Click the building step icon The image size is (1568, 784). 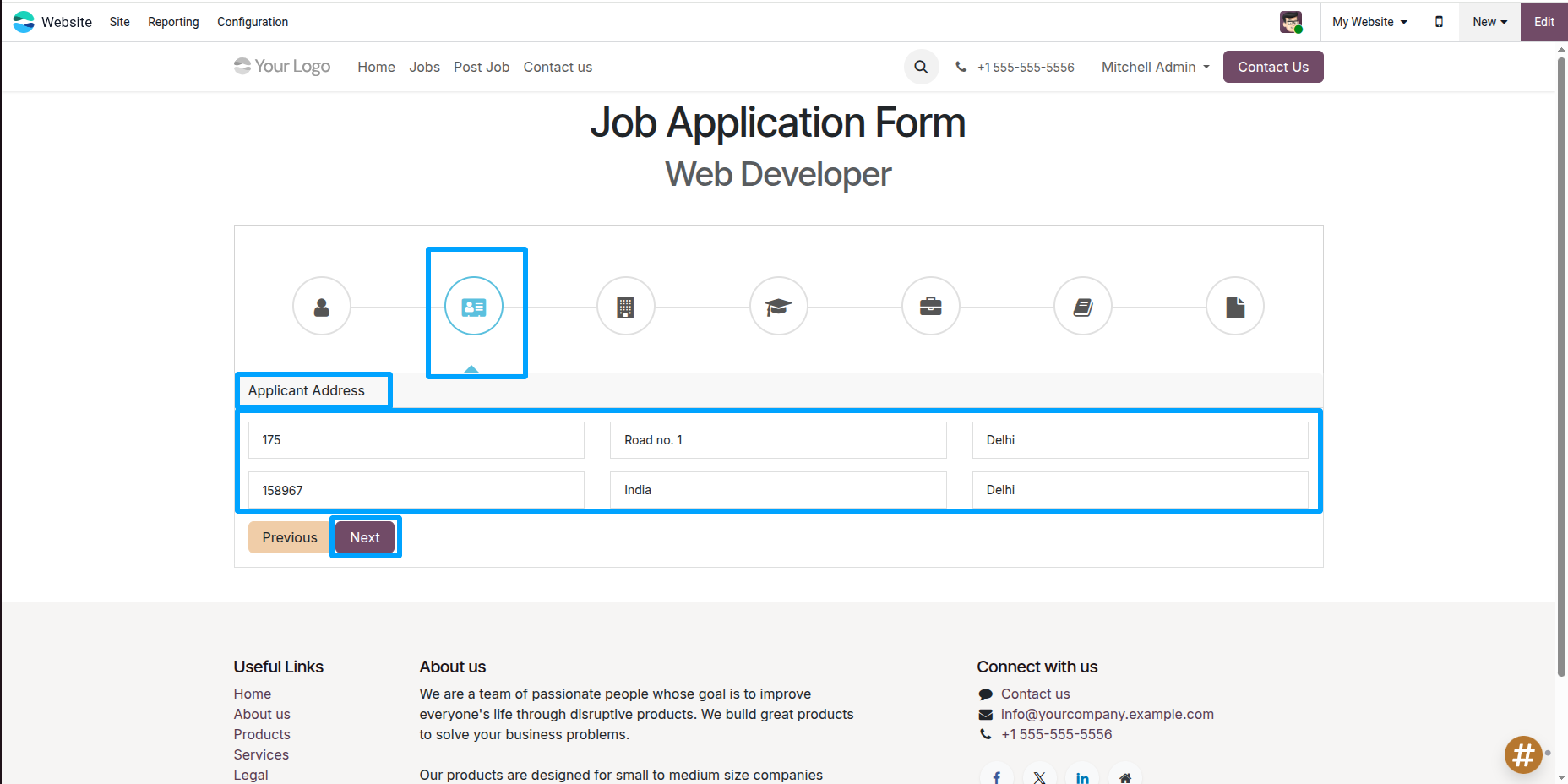tap(625, 306)
